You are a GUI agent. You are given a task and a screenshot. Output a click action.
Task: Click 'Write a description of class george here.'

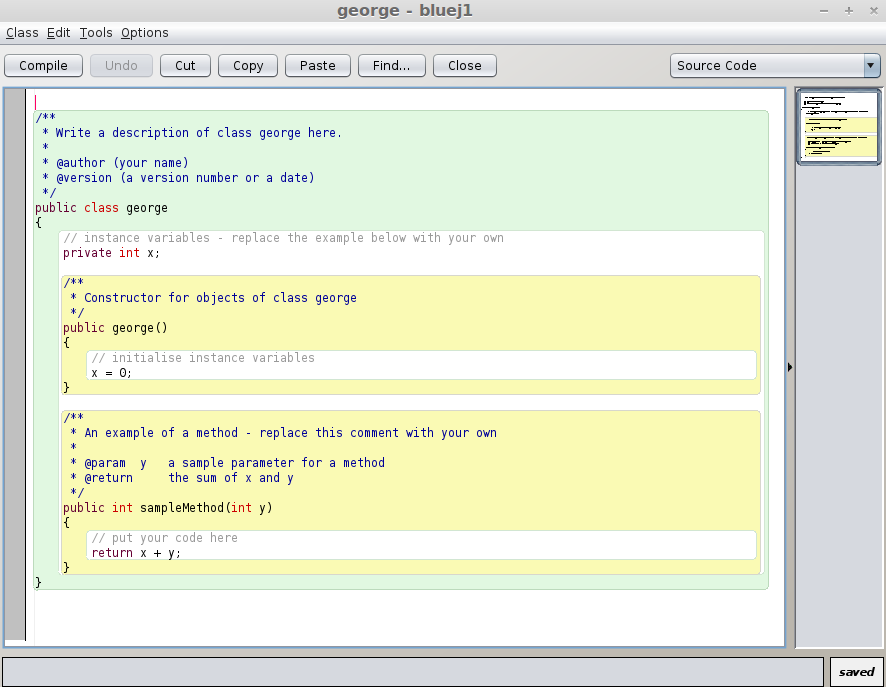(199, 133)
